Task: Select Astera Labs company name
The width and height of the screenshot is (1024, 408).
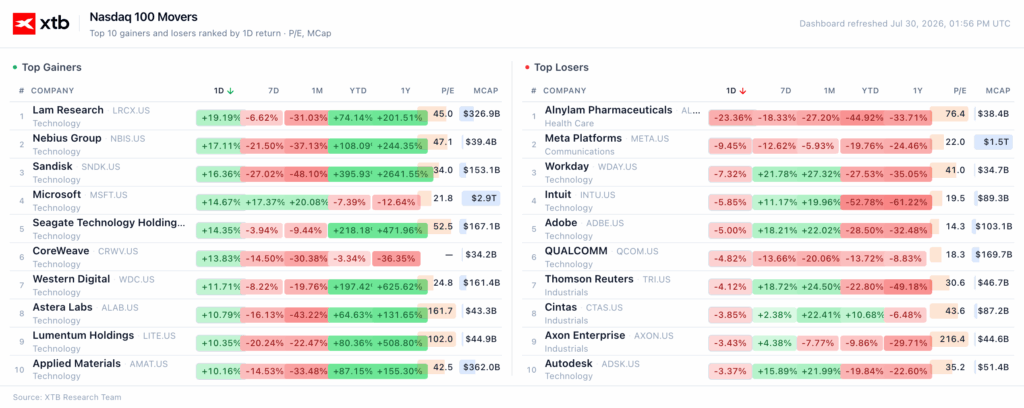Action: [63, 307]
